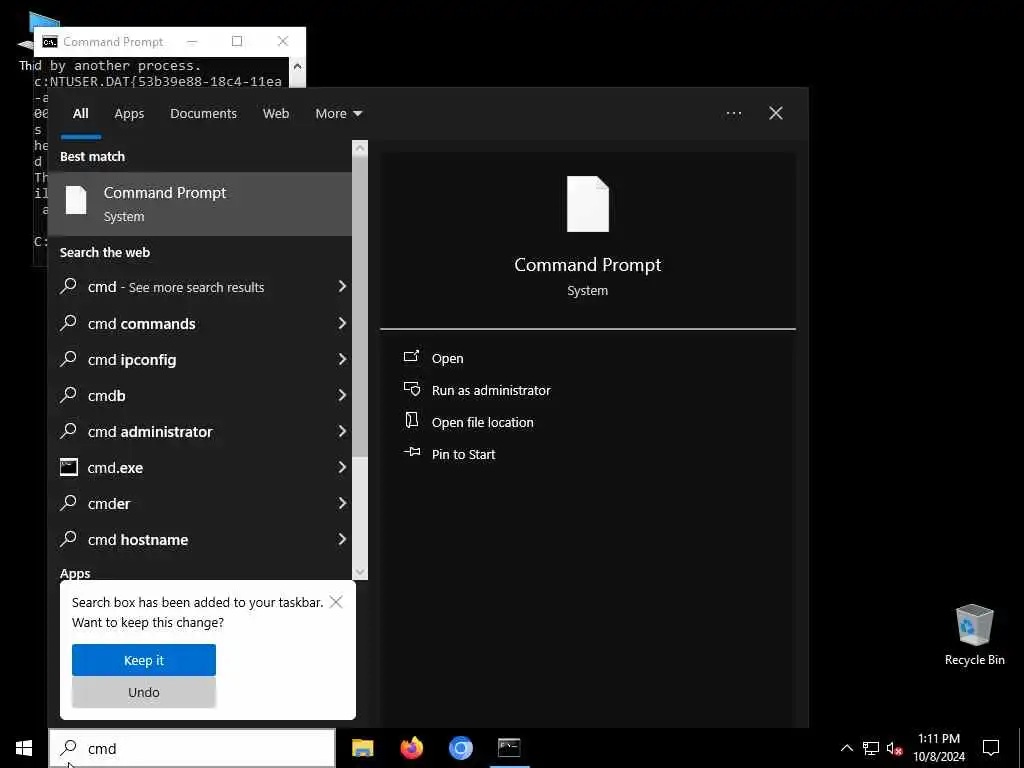Open the Recycle Bin desktop icon
1024x768 pixels.
coord(974,635)
